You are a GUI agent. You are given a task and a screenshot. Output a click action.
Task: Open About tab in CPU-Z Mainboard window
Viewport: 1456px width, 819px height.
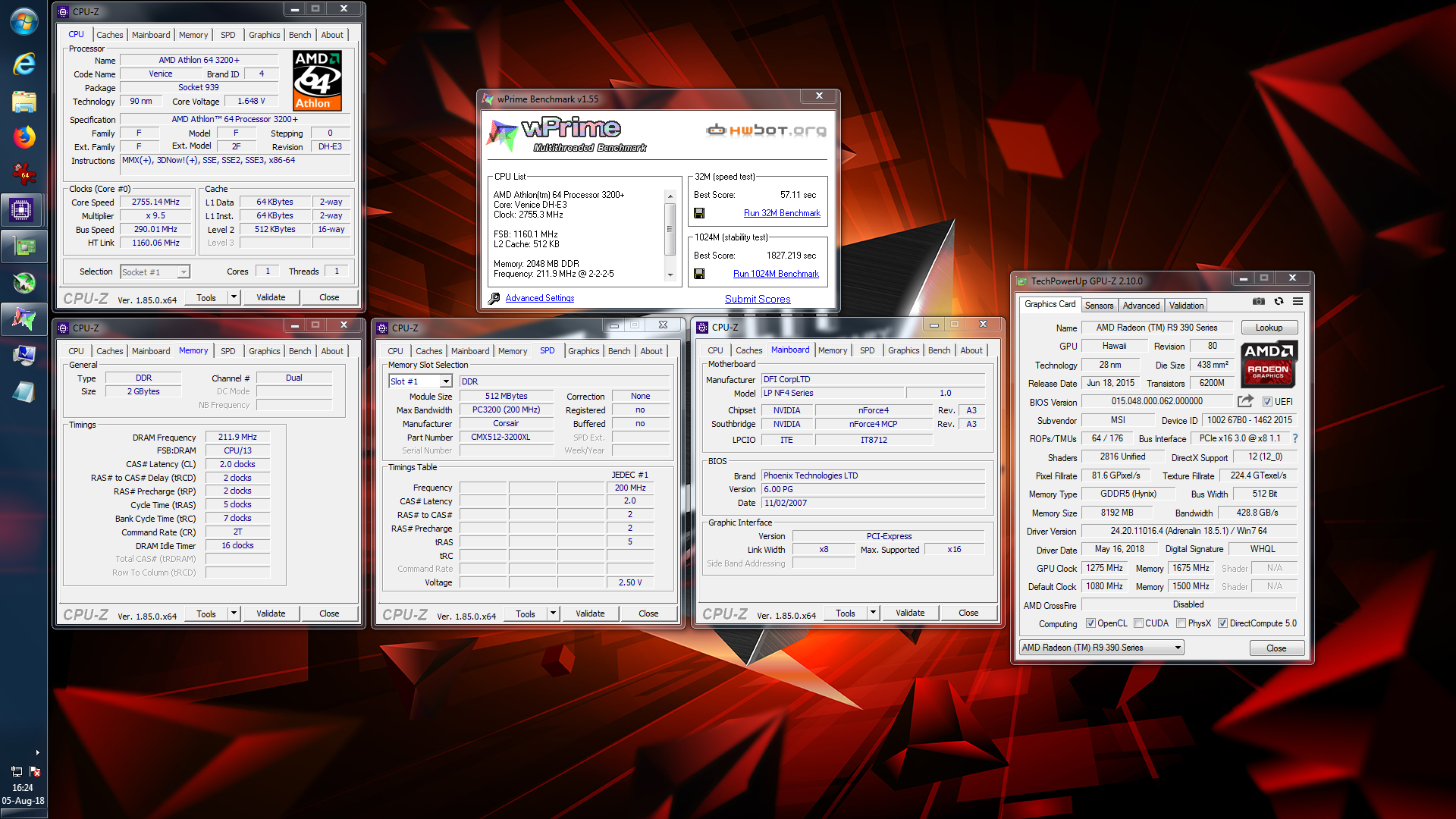971,350
